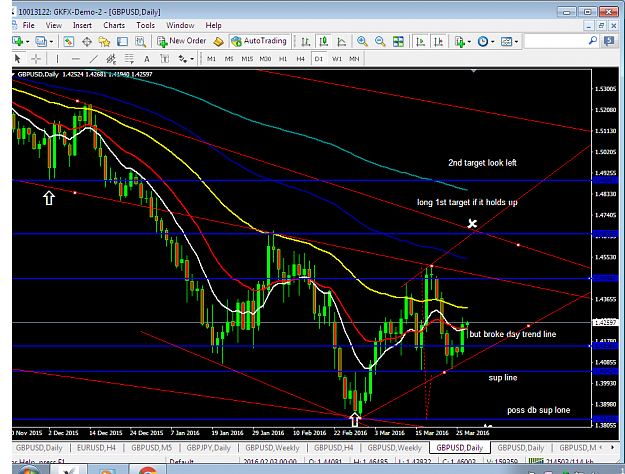Viewport: 625px width, 474px height.
Task: Pick the horizontal line drawing tool
Action: 75,59
